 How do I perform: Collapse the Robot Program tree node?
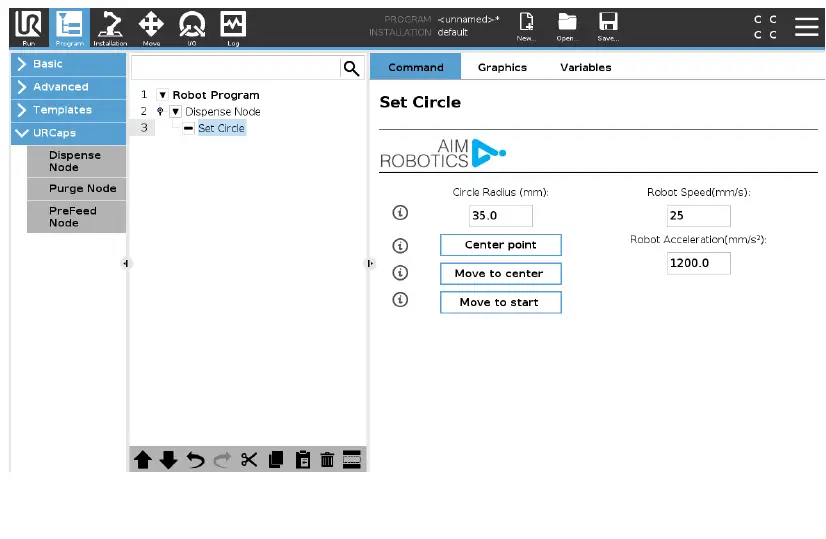tap(163, 95)
